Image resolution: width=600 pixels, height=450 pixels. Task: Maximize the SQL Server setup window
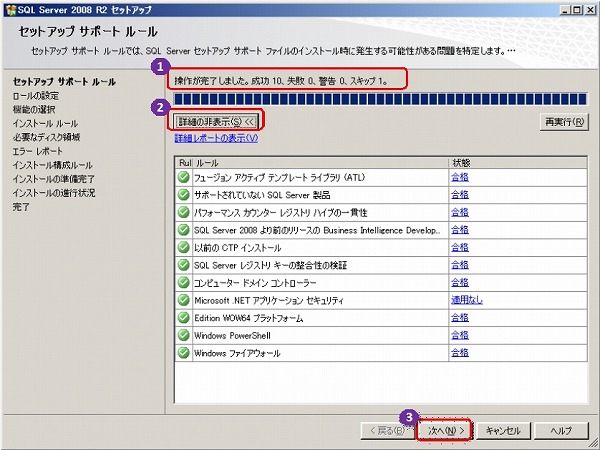(x=577, y=10)
